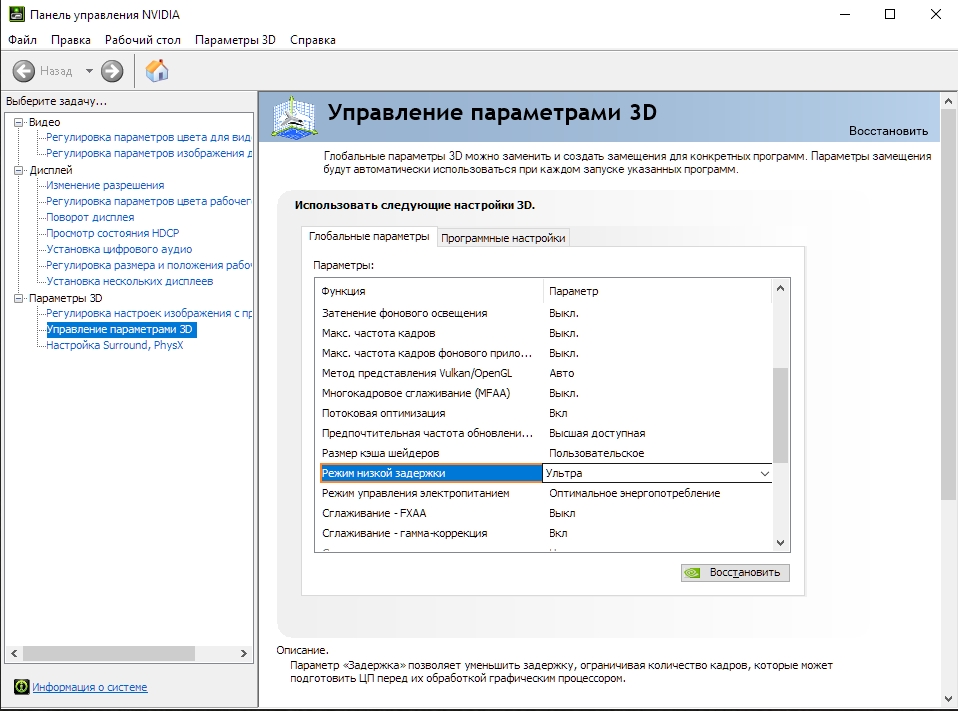The height and width of the screenshot is (711, 958).
Task: Open Регулировка настроек изображения с просмотром
Action: [148, 313]
